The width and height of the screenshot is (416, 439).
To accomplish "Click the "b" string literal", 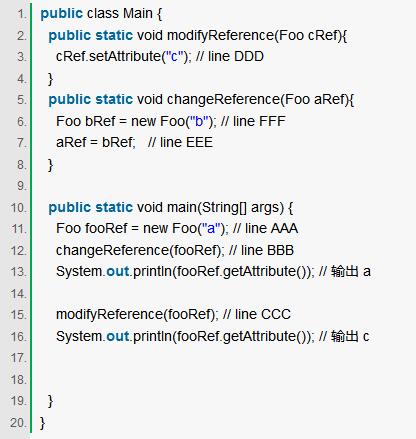I will click(199, 121).
